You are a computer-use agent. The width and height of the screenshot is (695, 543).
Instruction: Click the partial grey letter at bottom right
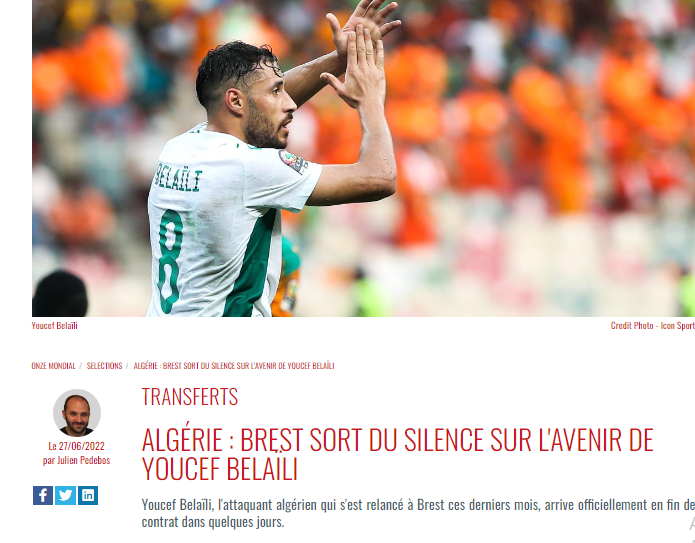coord(691,523)
